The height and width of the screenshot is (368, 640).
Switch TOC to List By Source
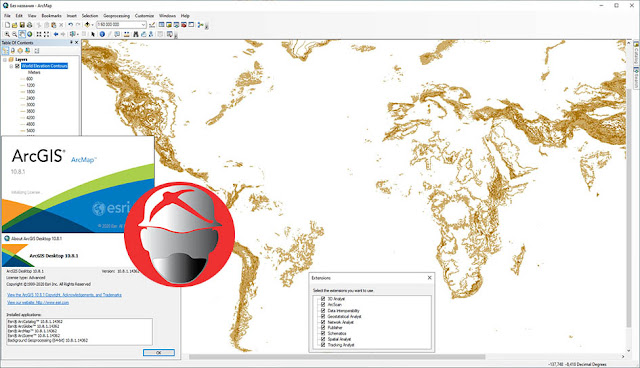(x=13, y=51)
